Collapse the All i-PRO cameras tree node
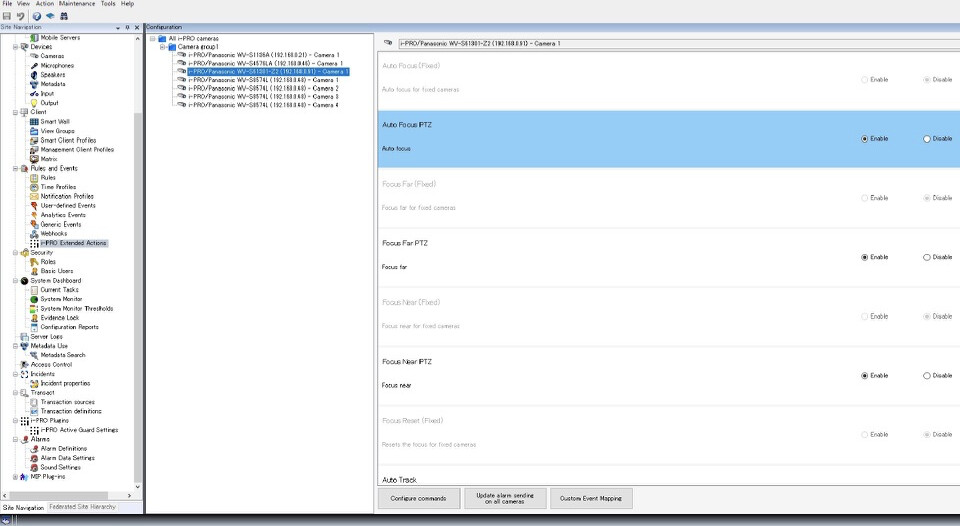The image size is (960, 526). tap(153, 39)
